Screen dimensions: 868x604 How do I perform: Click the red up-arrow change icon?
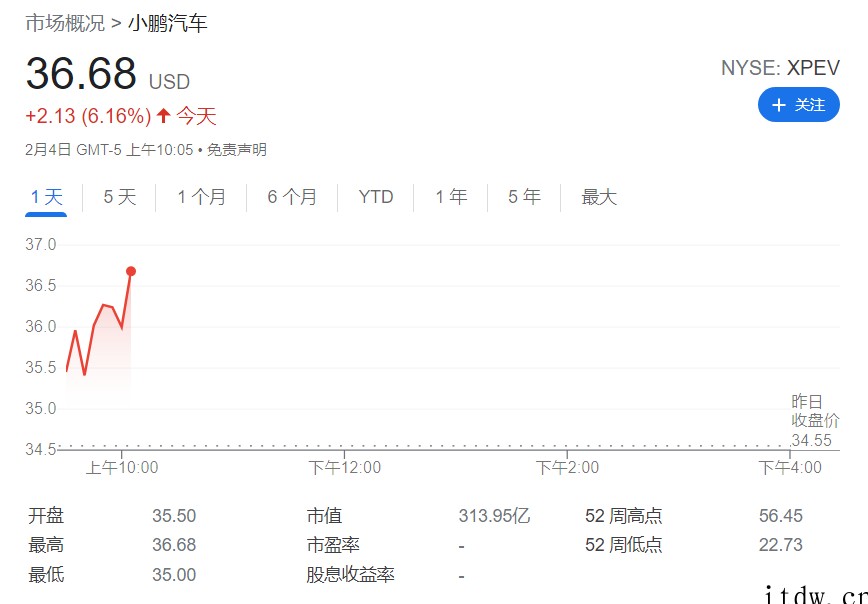click(163, 116)
